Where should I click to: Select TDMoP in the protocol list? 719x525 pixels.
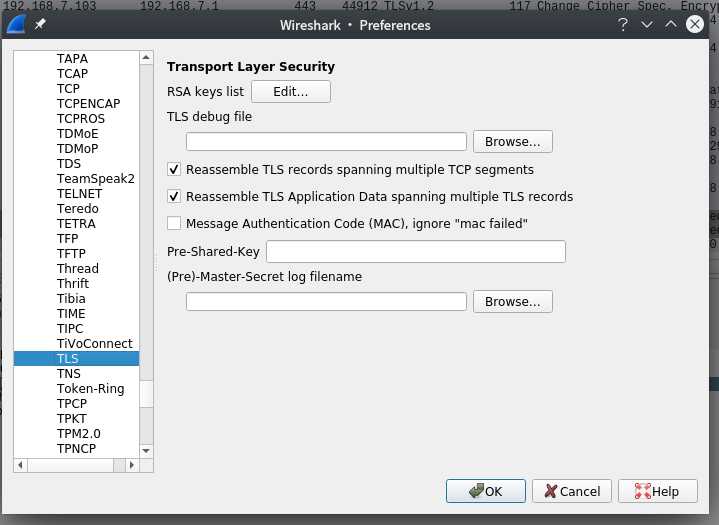pyautogui.click(x=77, y=149)
